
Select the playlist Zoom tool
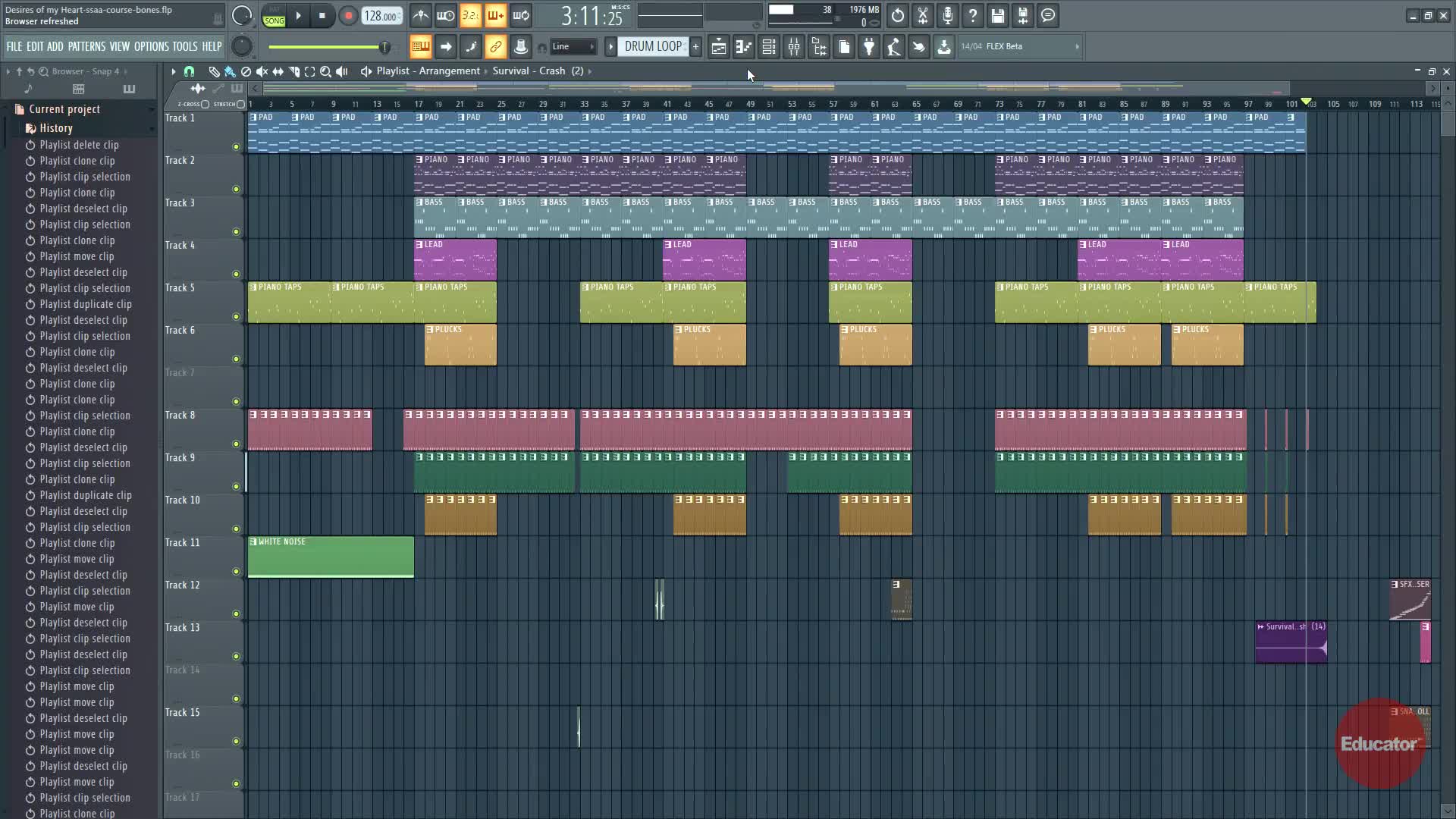pyautogui.click(x=325, y=71)
